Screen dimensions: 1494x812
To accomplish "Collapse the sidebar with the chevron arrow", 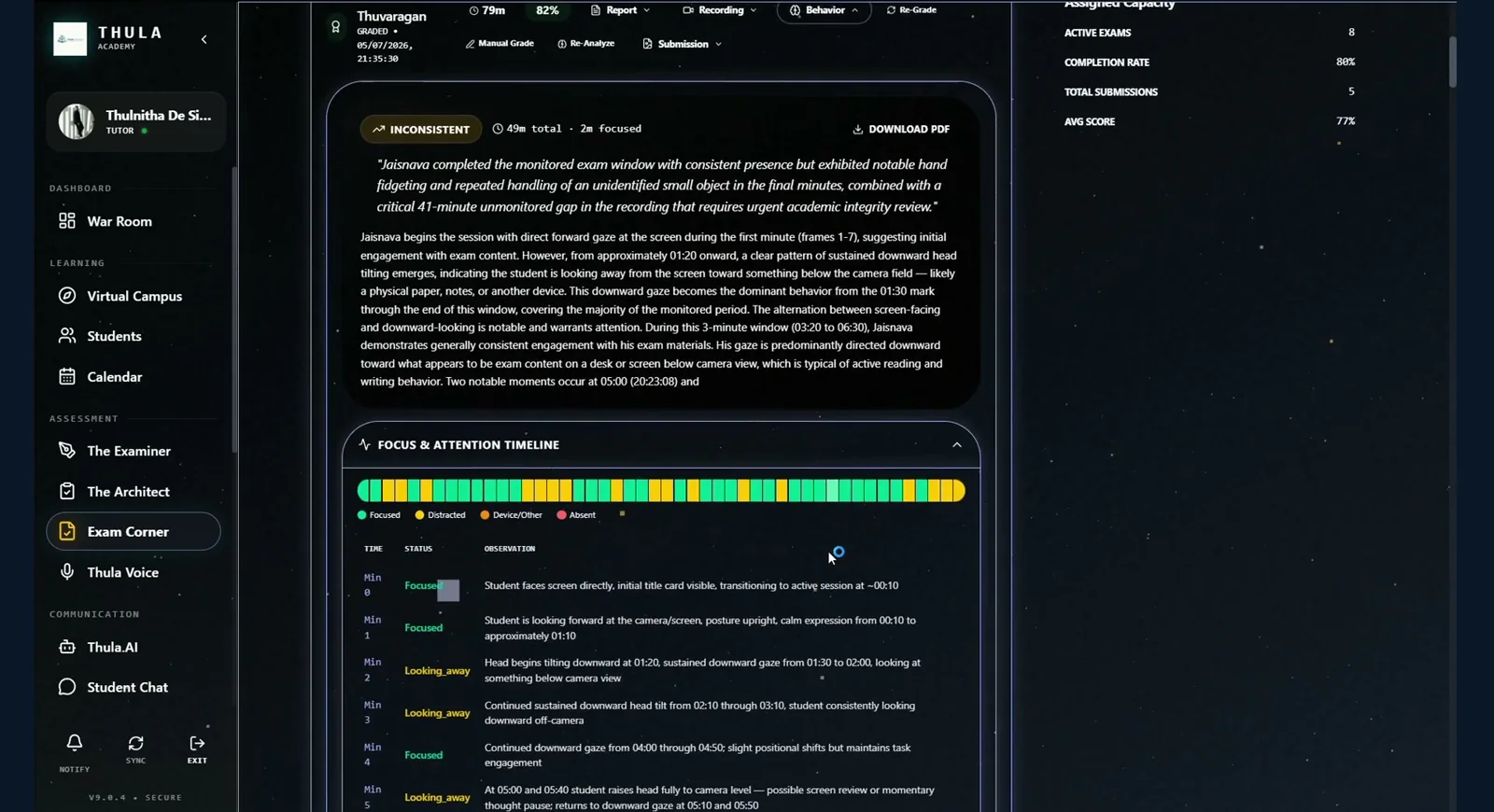I will [x=204, y=39].
